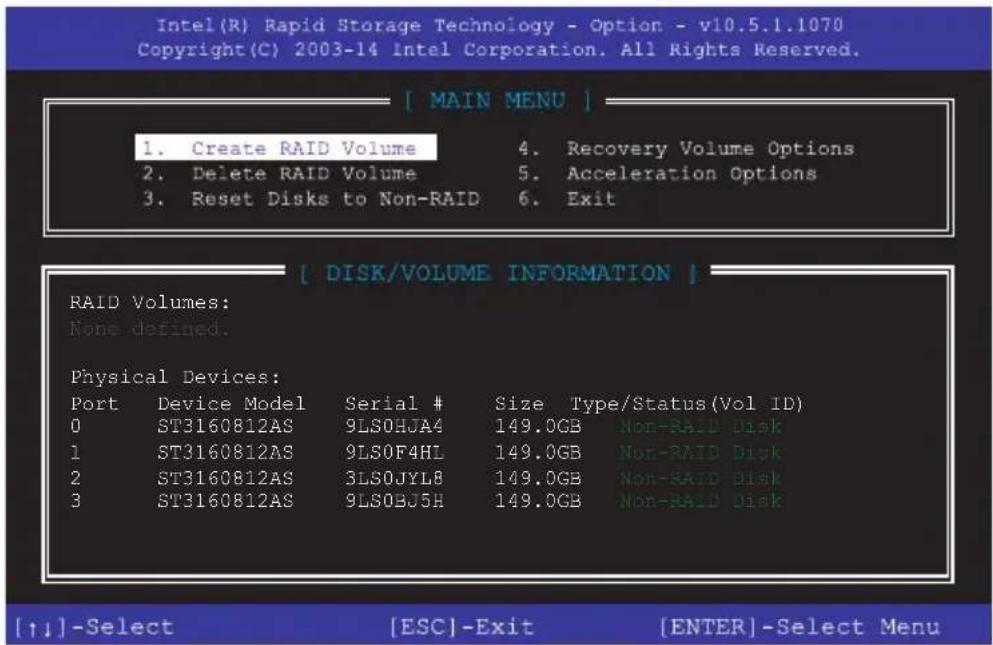Click ST3160812AS model on port 3

coord(225,501)
